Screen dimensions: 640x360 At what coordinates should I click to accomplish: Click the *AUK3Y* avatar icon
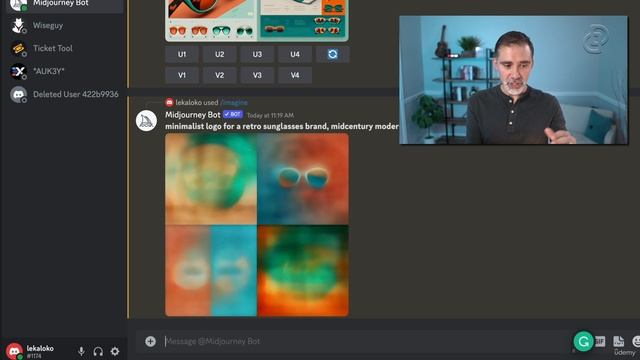(x=18, y=71)
